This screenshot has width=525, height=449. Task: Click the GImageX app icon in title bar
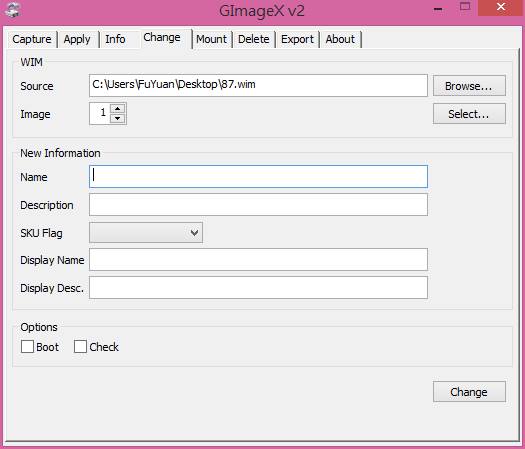tap(13, 9)
